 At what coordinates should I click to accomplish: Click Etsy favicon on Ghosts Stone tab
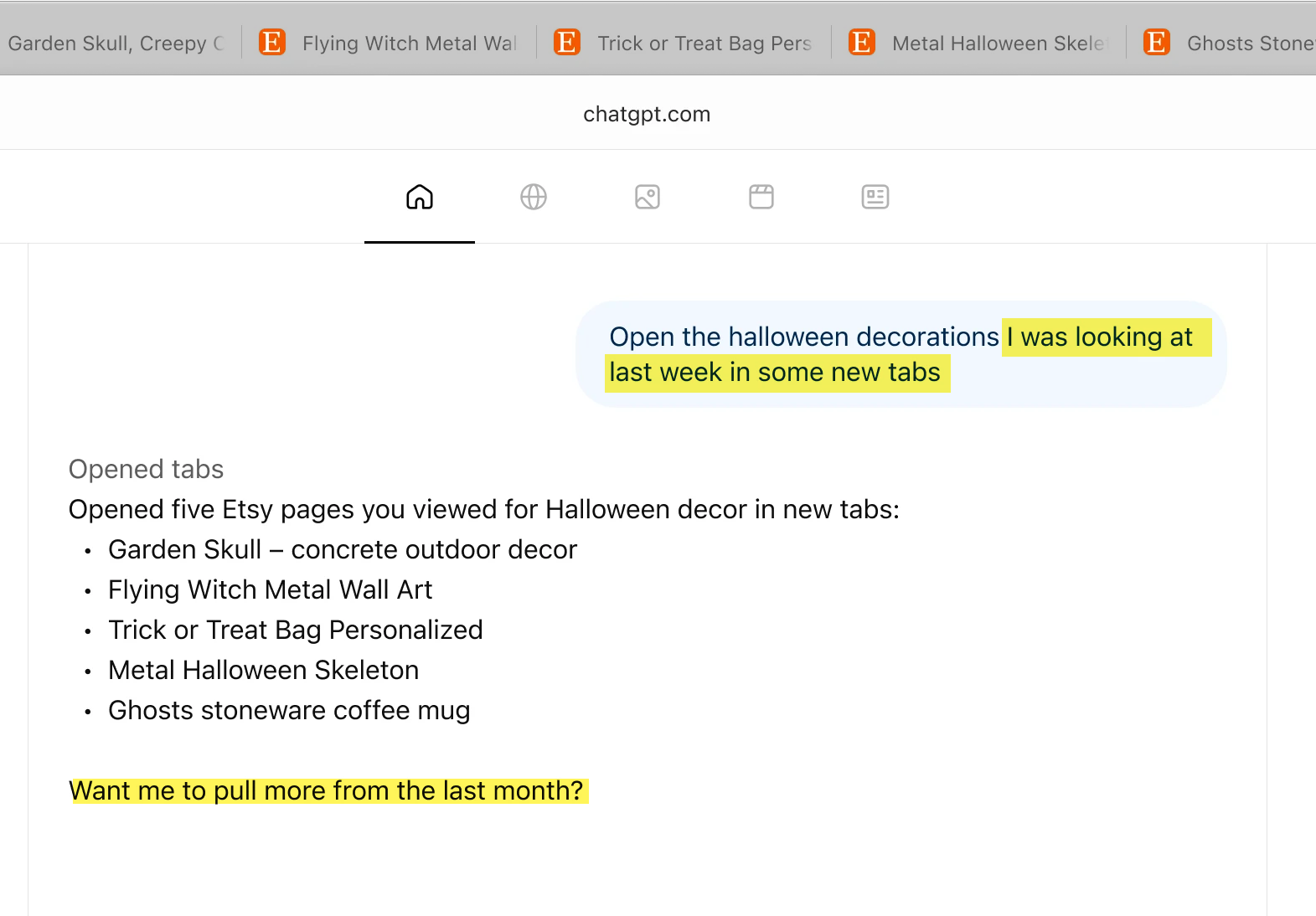point(1157,42)
